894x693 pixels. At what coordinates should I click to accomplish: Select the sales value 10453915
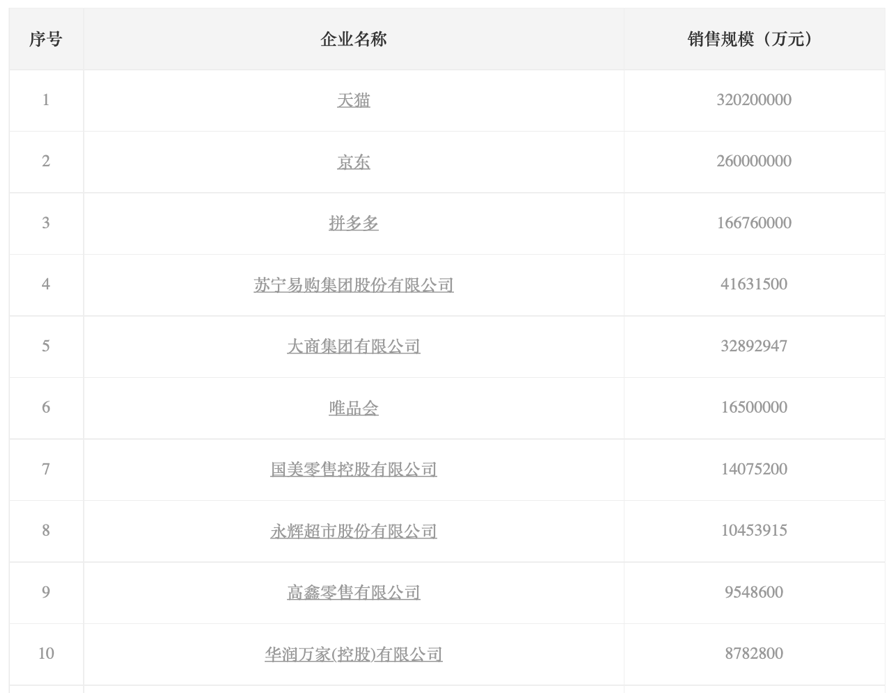[x=754, y=530]
